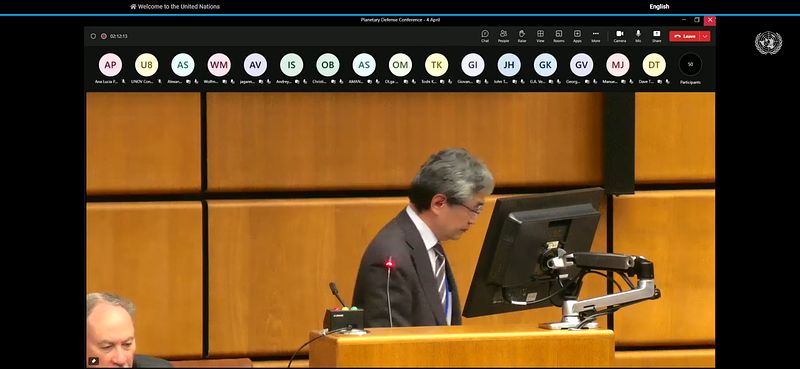Open the More actions menu

tap(595, 36)
